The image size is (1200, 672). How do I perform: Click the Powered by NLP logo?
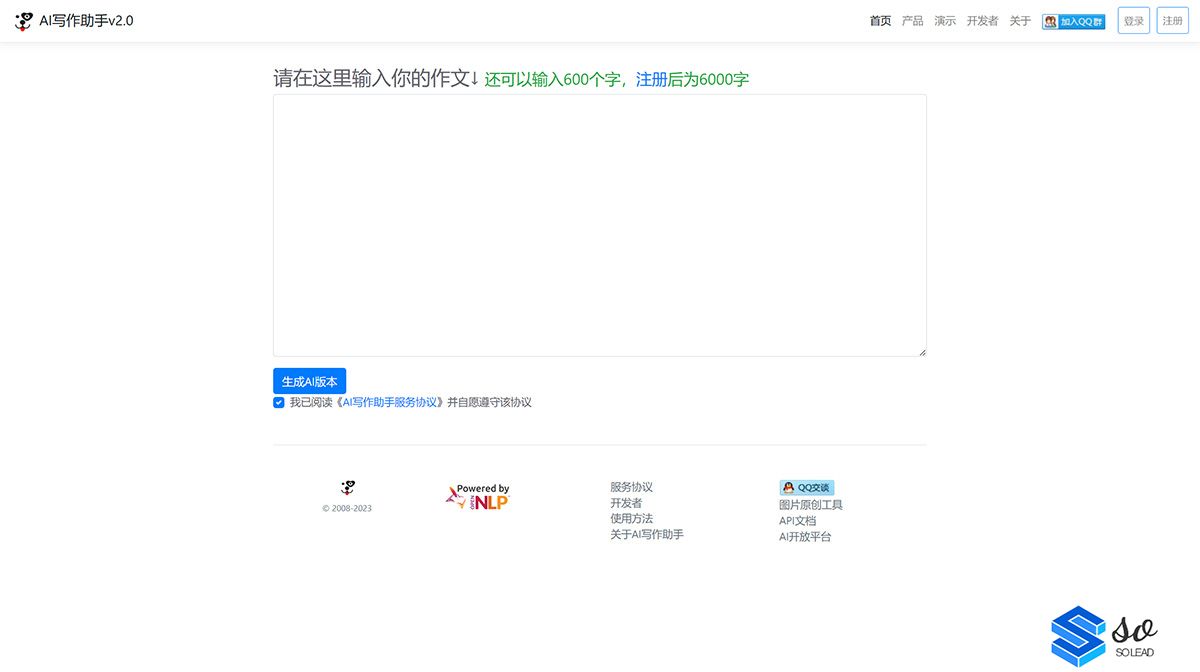click(x=478, y=497)
